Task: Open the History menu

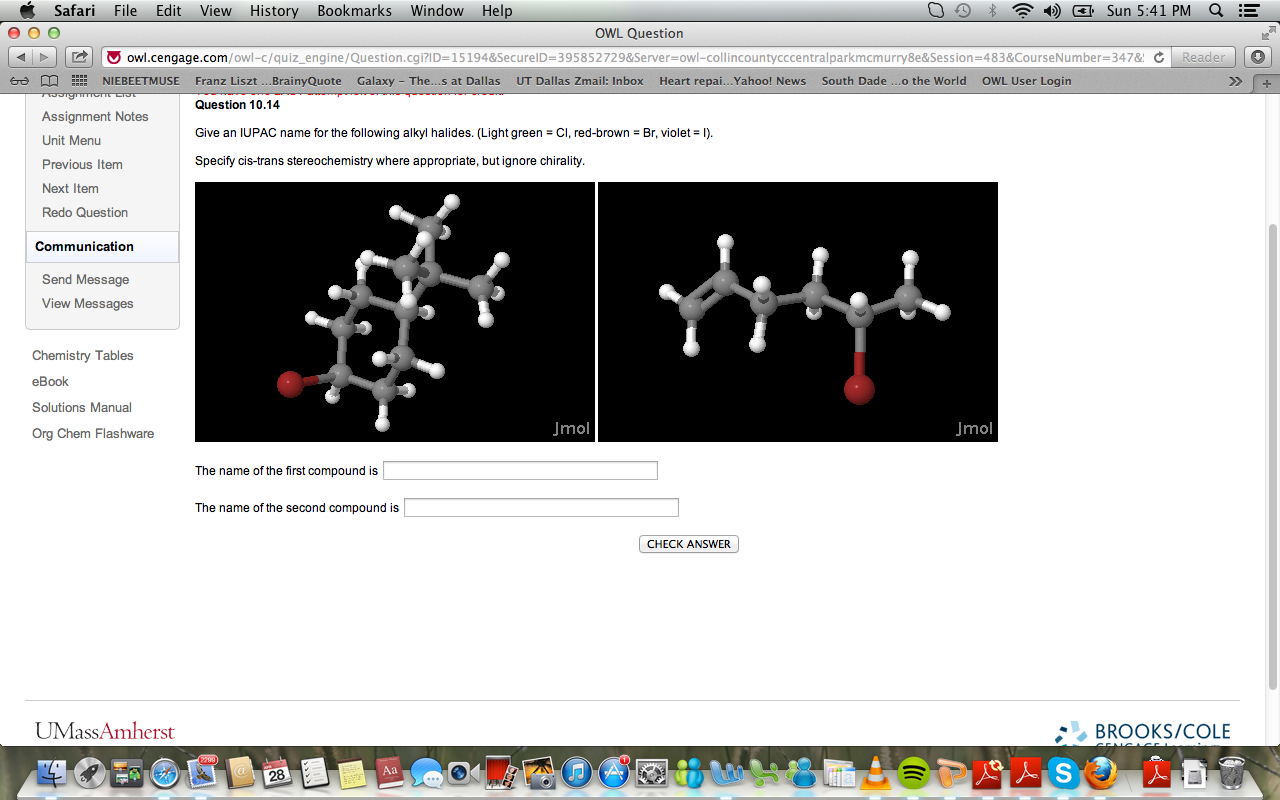Action: coord(273,11)
